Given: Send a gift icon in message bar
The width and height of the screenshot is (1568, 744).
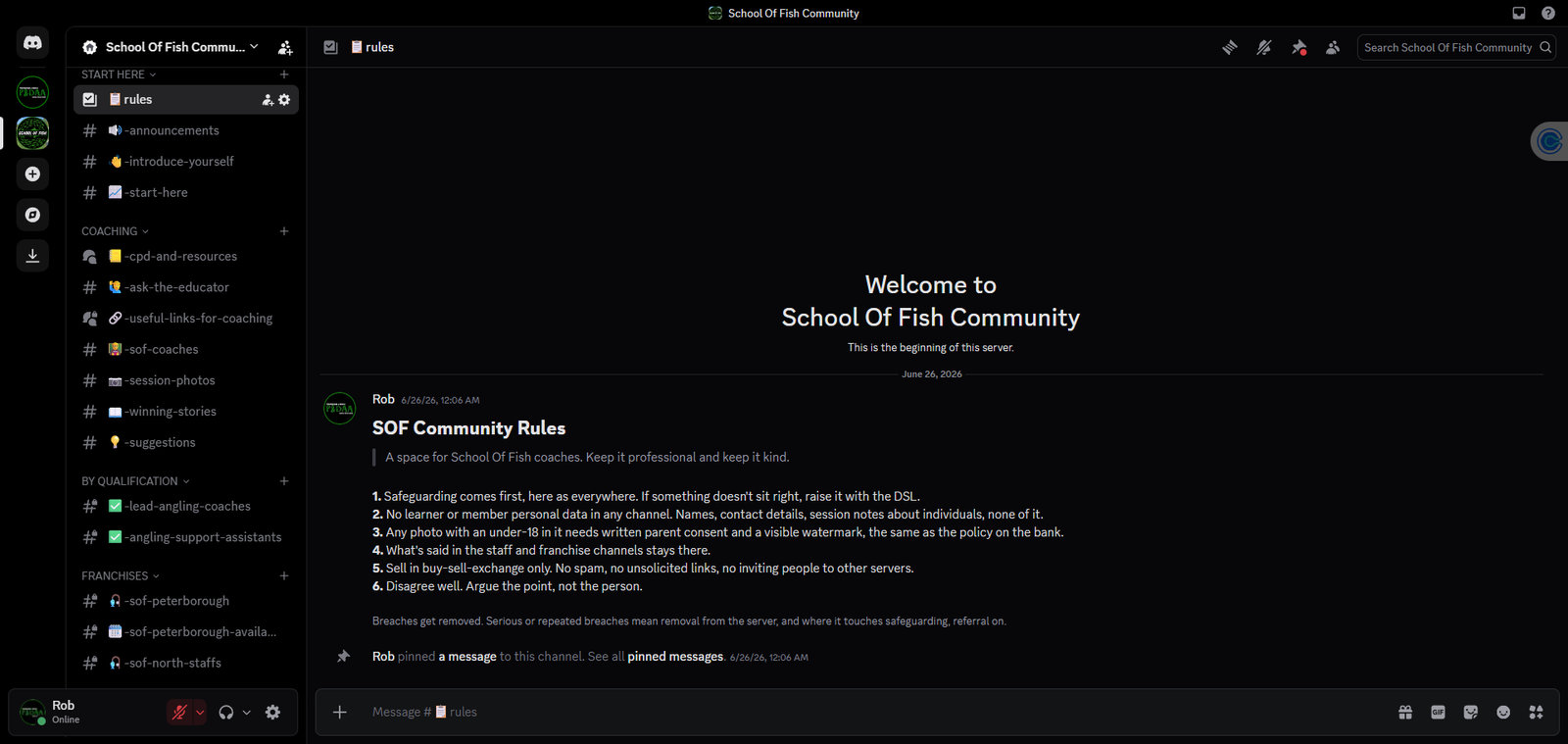Looking at the screenshot, I should coord(1405,713).
